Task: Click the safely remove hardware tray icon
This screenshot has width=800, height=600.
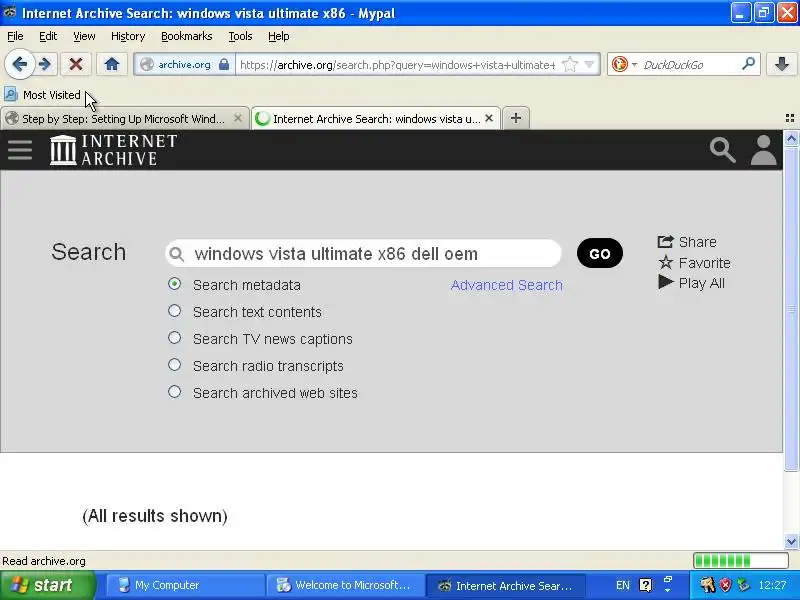Action: pos(743,585)
